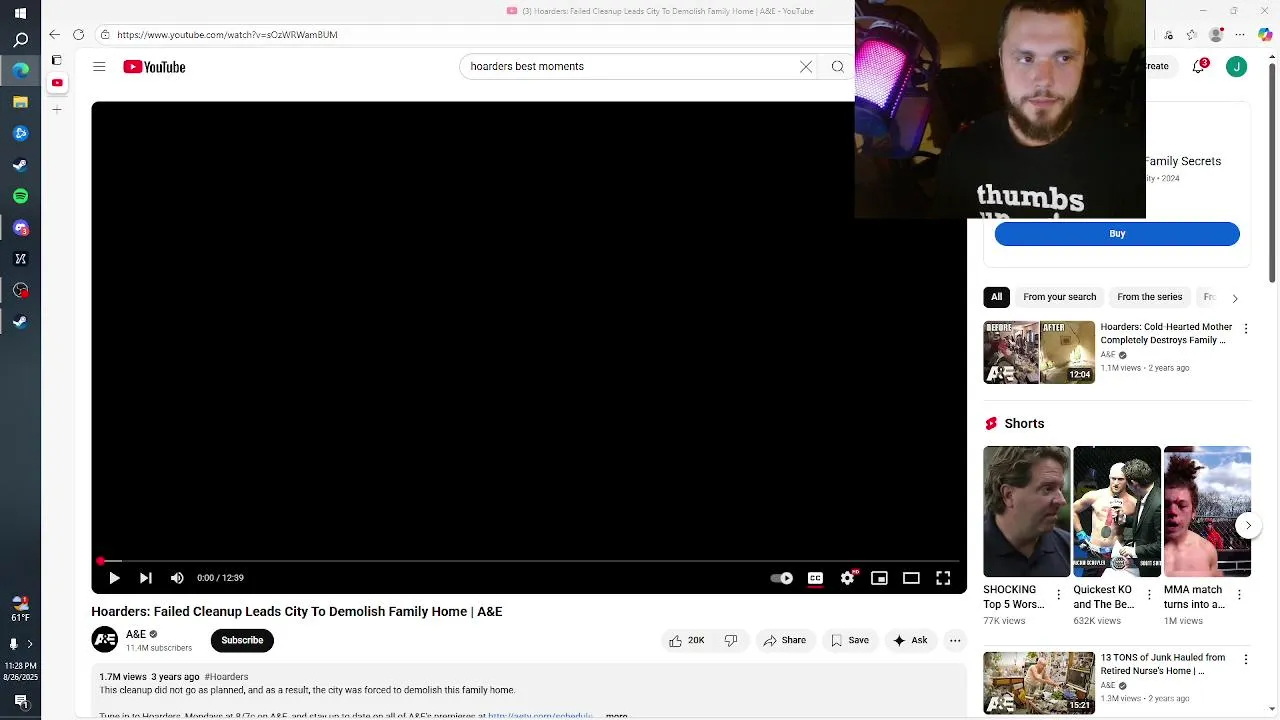The image size is (1280, 720).
Task: Expand description with '...more'
Action: click(616, 716)
